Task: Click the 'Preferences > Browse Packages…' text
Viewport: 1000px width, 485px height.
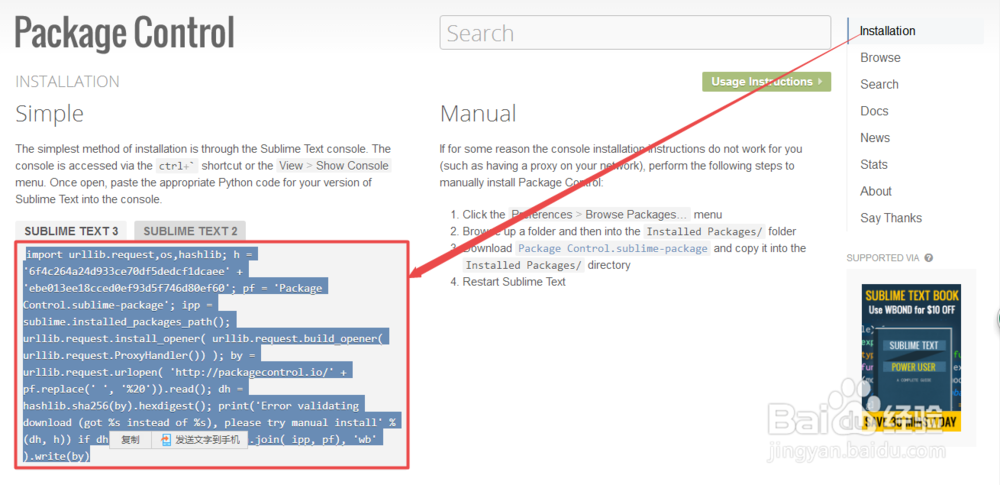Action: click(x=599, y=214)
